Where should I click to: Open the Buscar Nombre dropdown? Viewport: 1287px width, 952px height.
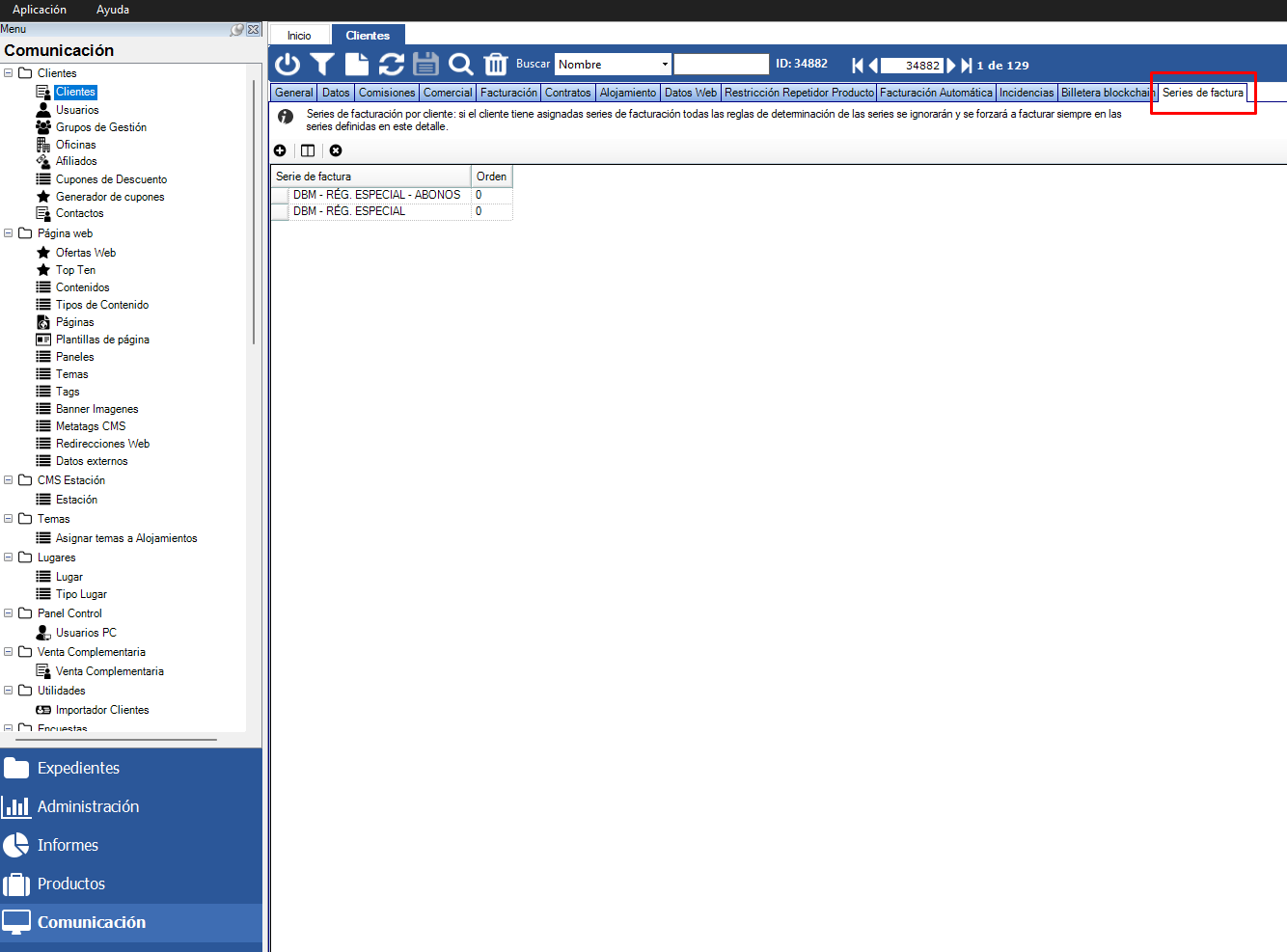pyautogui.click(x=665, y=65)
